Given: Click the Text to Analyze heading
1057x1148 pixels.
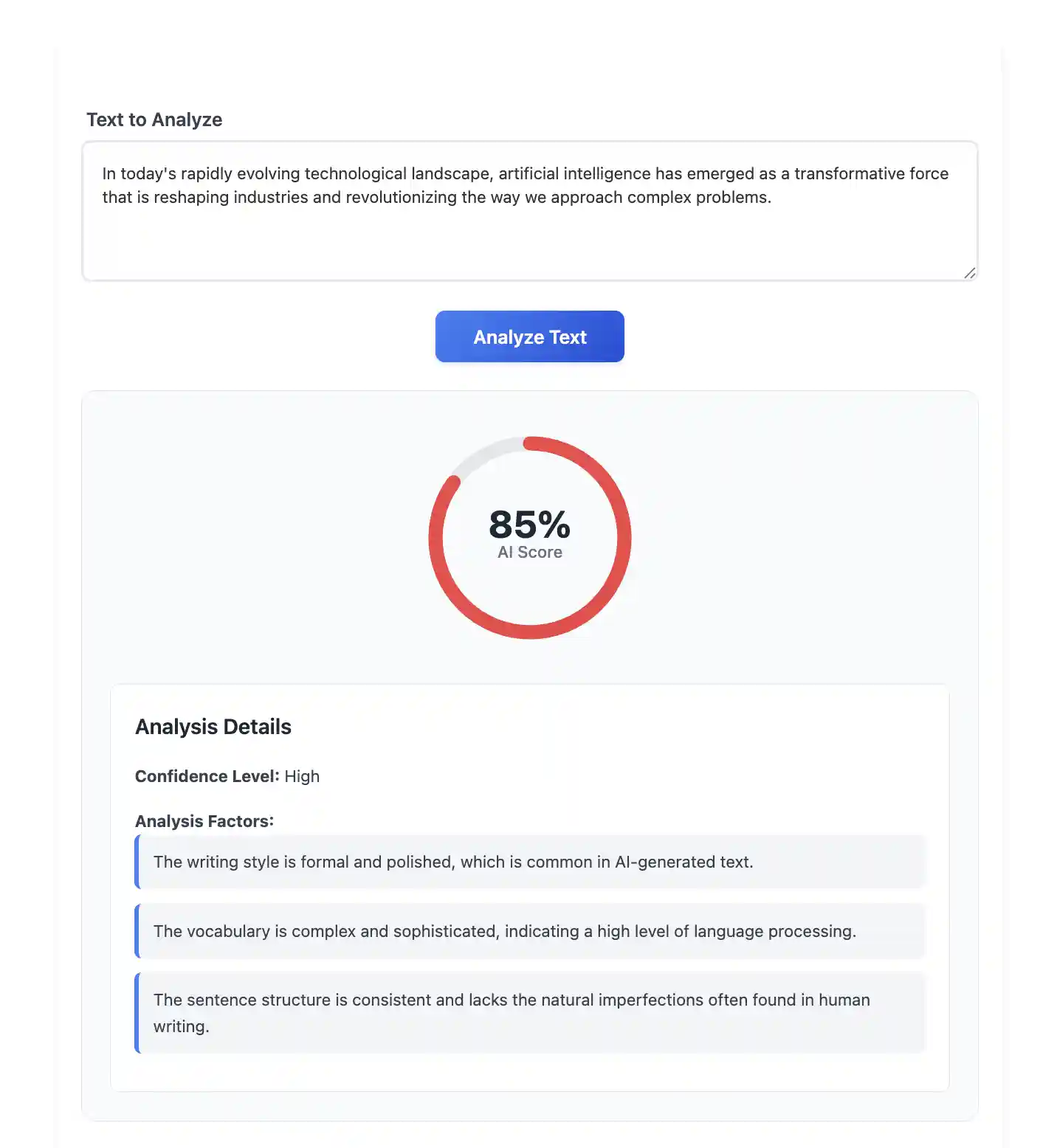Looking at the screenshot, I should pos(155,120).
